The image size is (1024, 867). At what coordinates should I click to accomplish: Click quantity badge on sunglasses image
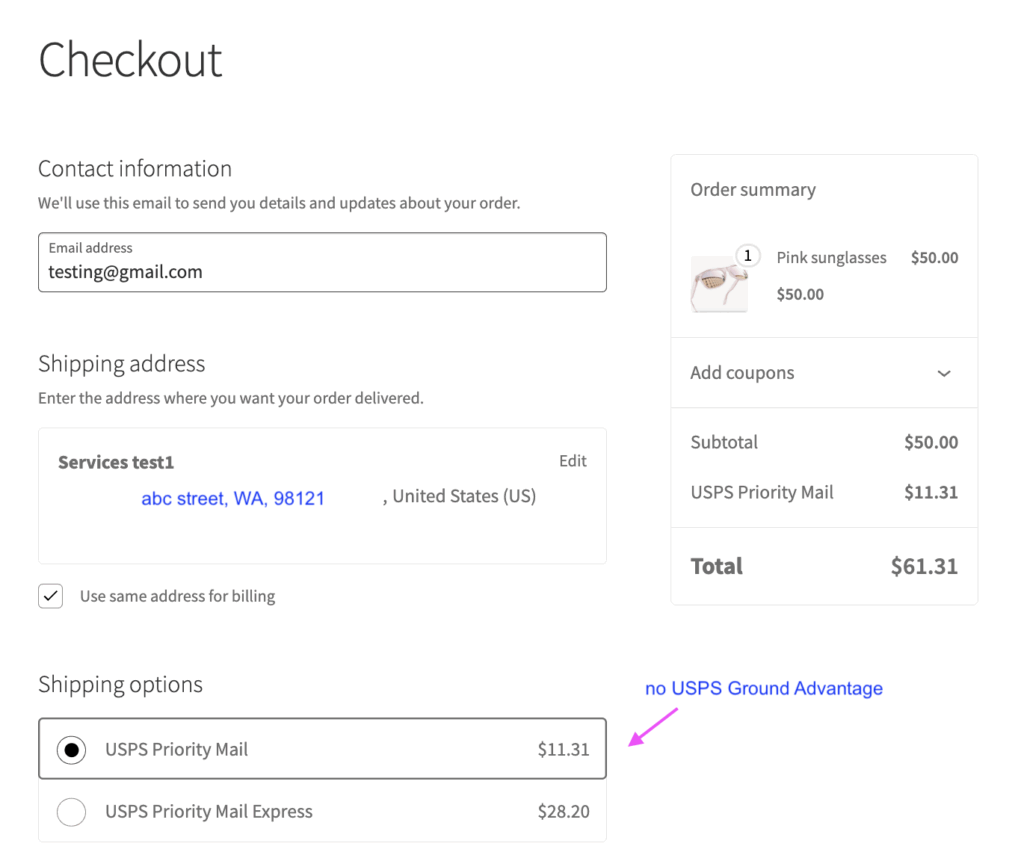point(746,256)
